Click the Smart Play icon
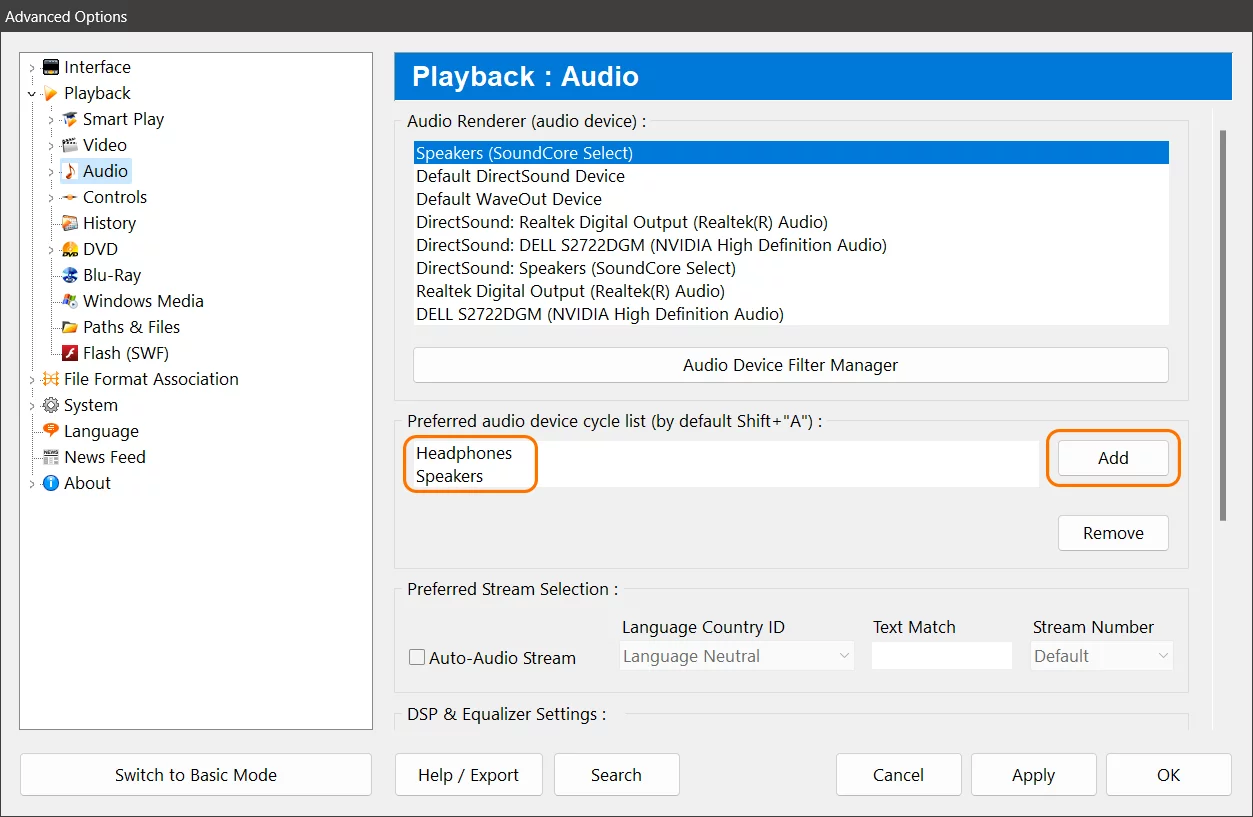 [69, 119]
